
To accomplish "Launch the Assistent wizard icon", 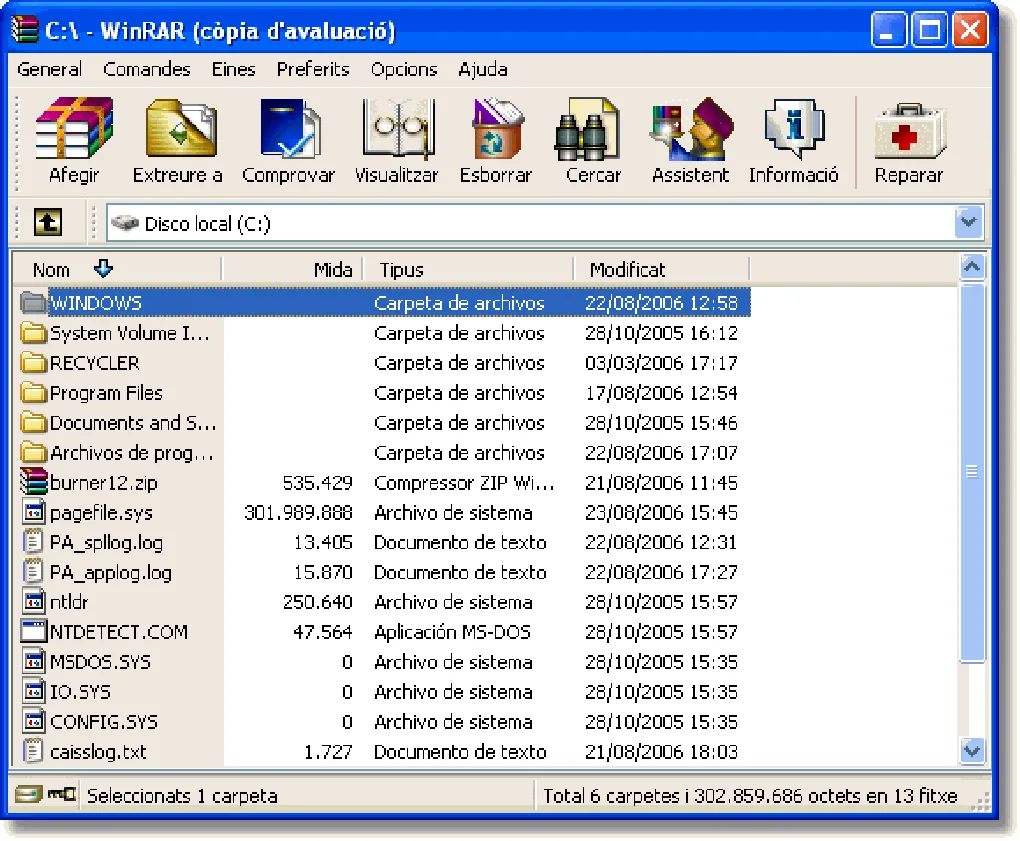I will pyautogui.click(x=691, y=128).
